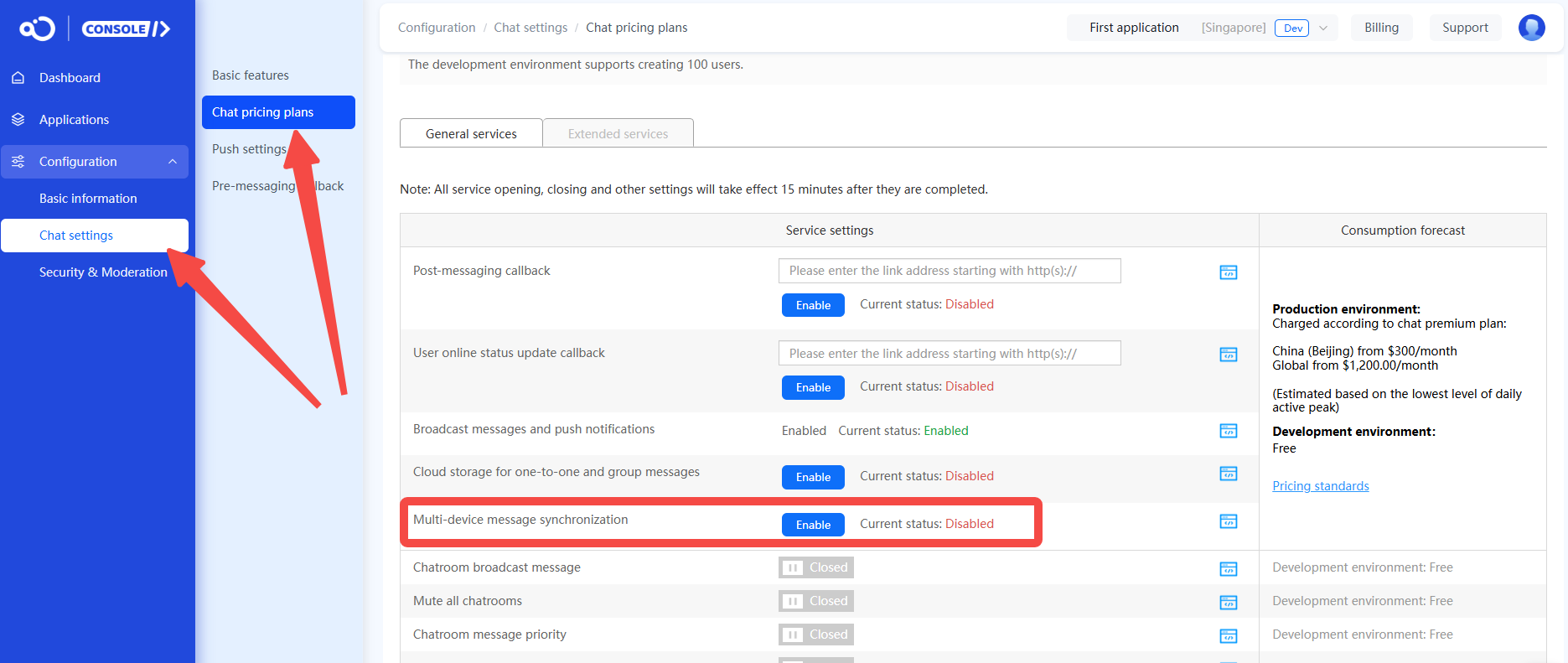Toggle the Chatroom broadcast message Closed switch
1568x663 pixels.
(x=815, y=567)
